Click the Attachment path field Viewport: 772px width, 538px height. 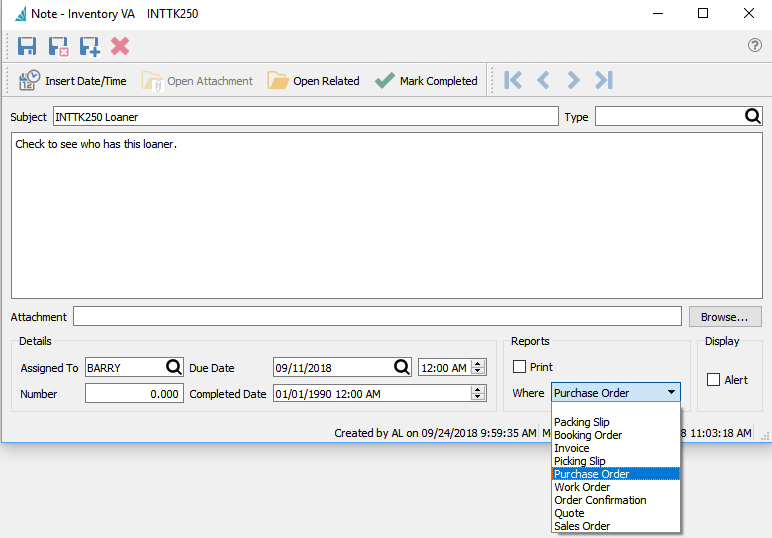pyautogui.click(x=378, y=316)
